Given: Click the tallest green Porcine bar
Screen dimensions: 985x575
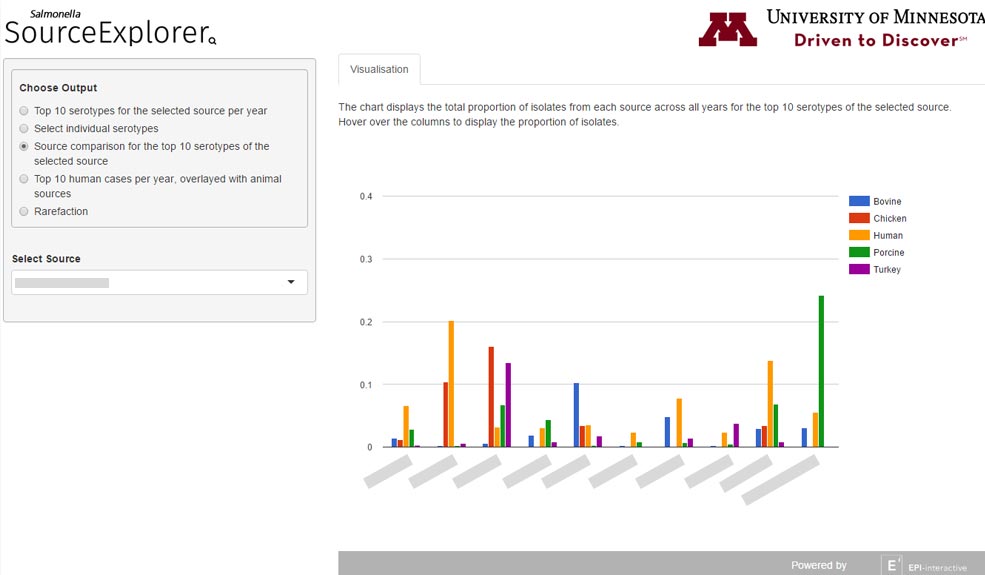Looking at the screenshot, I should click(x=821, y=371).
